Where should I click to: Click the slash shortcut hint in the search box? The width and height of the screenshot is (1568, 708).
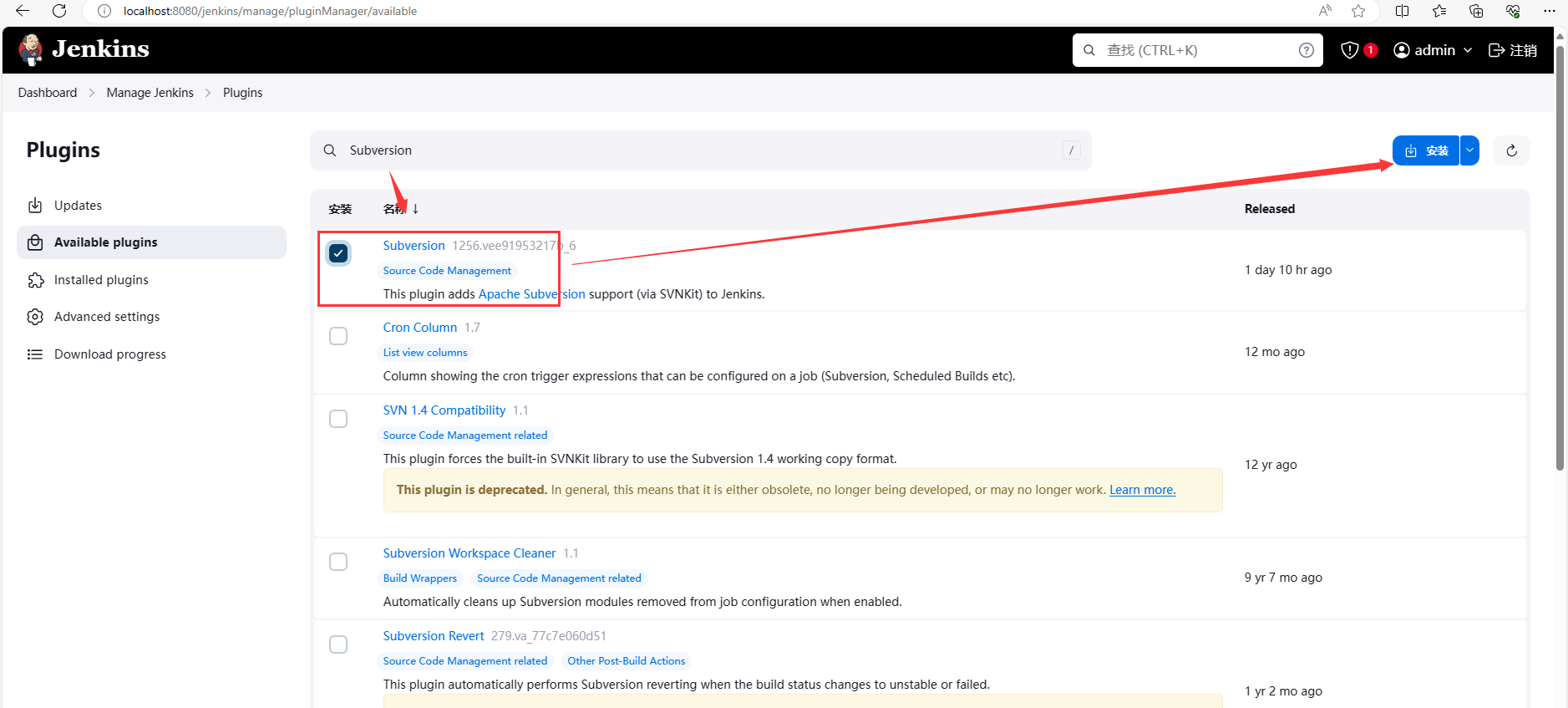coord(1072,150)
